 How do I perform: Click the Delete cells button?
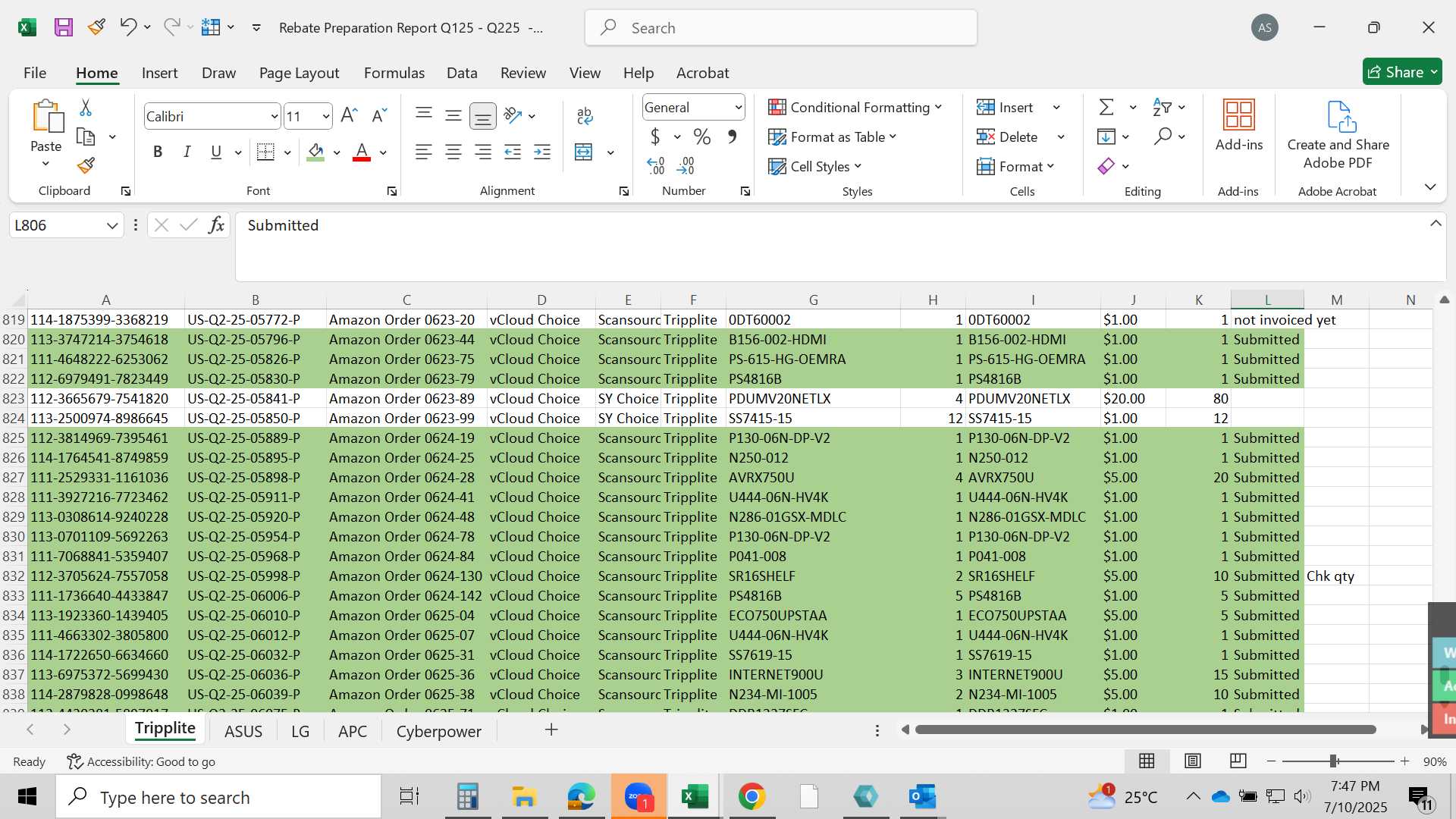coord(1007,137)
